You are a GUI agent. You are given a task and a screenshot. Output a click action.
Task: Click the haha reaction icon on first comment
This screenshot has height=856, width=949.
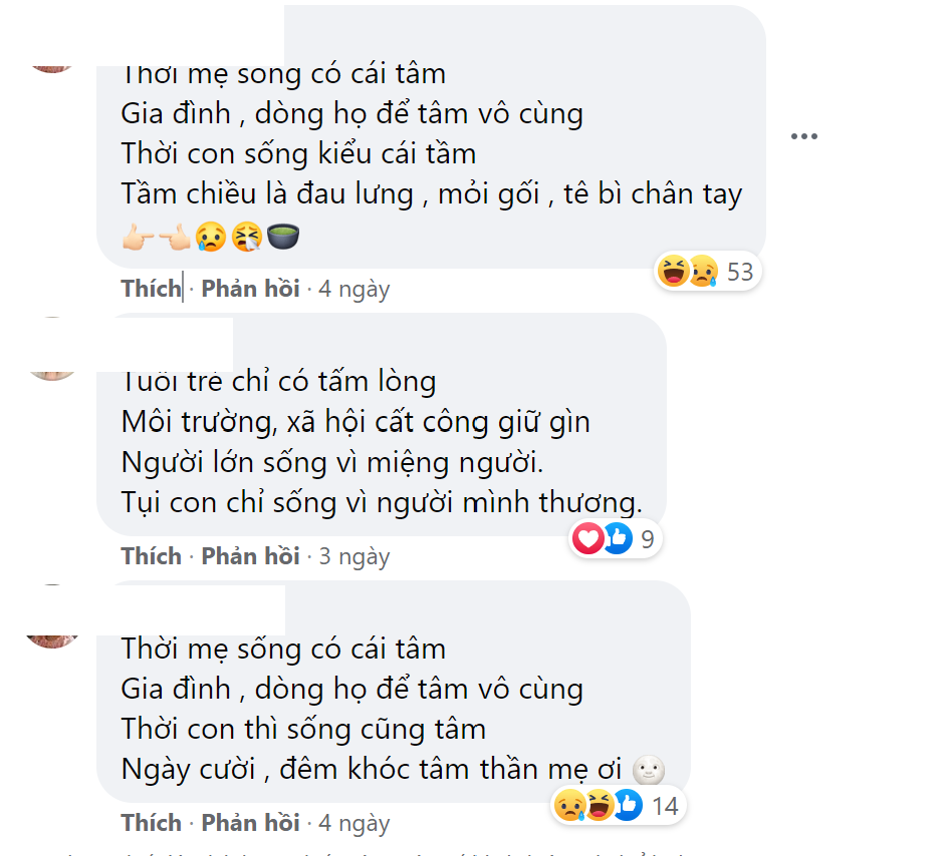[676, 270]
